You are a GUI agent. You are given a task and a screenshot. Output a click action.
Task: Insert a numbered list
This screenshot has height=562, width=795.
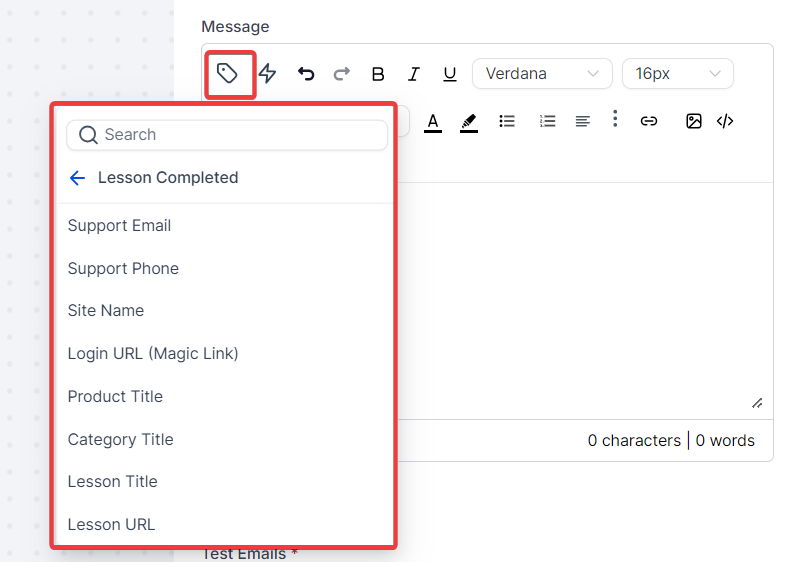tap(547, 121)
